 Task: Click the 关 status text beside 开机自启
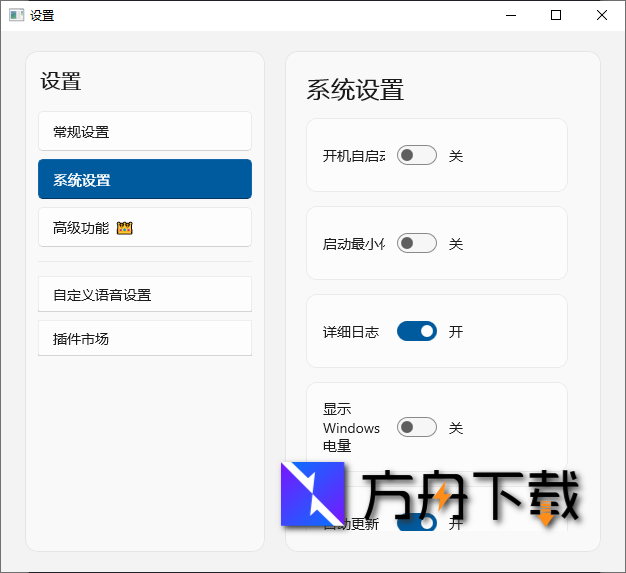point(456,156)
